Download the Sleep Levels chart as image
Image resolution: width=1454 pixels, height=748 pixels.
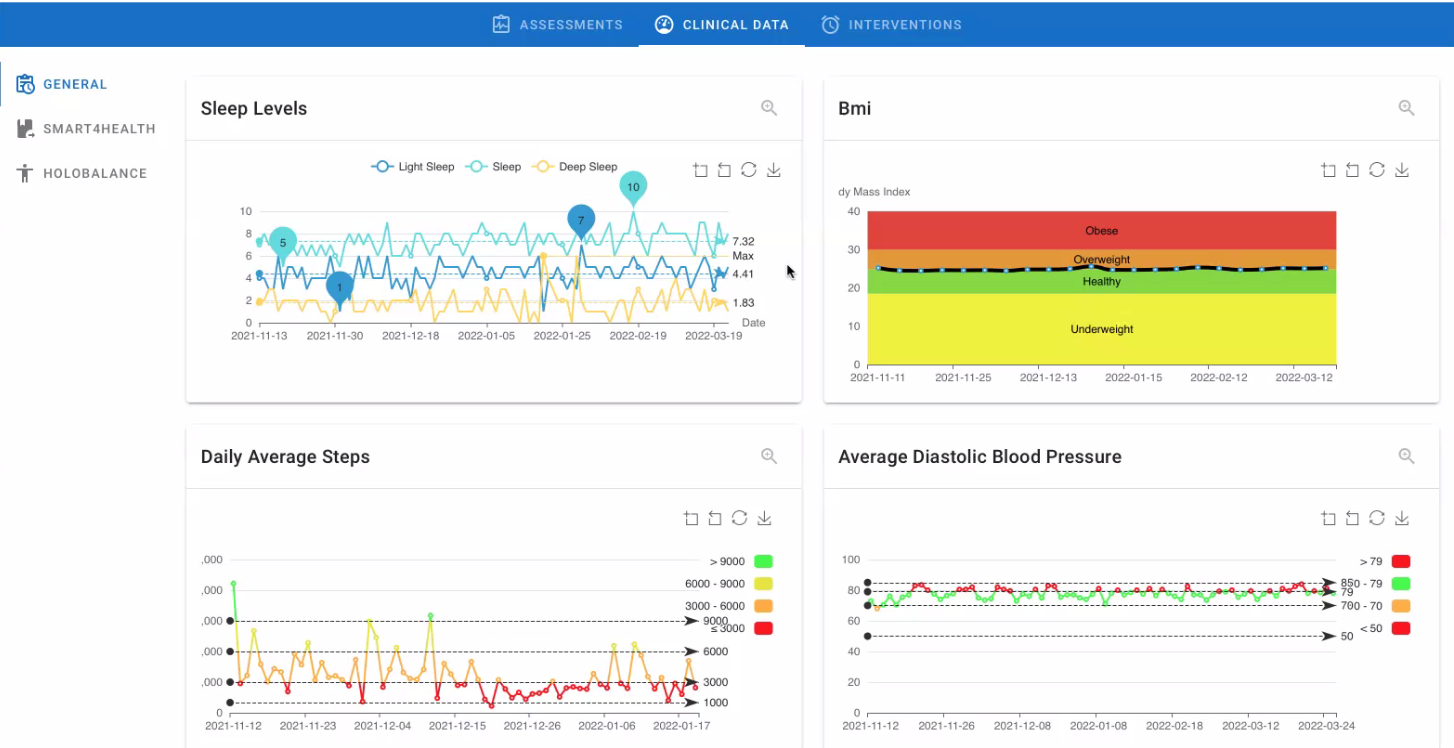tap(773, 170)
